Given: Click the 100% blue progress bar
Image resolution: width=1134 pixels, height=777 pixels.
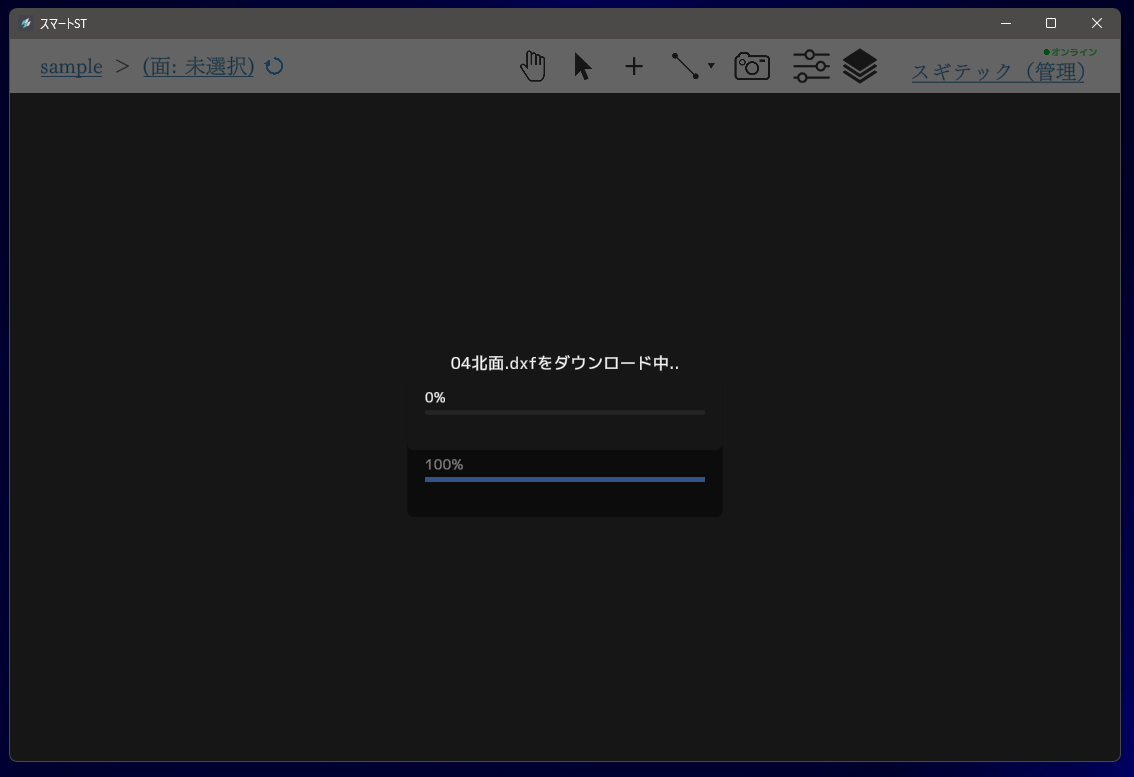Looking at the screenshot, I should coord(564,479).
